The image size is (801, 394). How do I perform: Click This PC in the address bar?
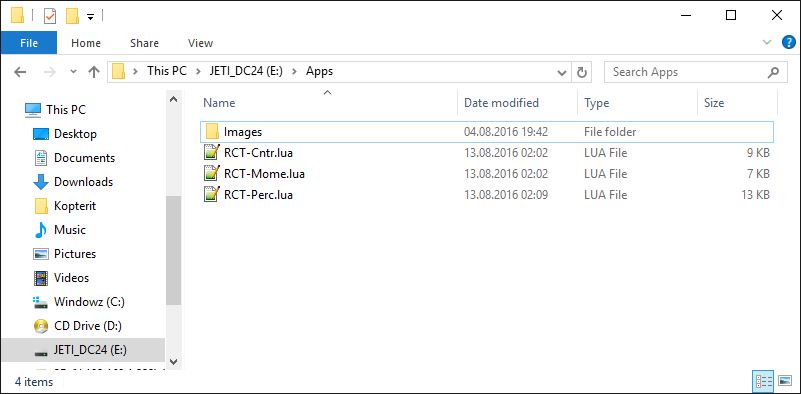click(x=167, y=71)
